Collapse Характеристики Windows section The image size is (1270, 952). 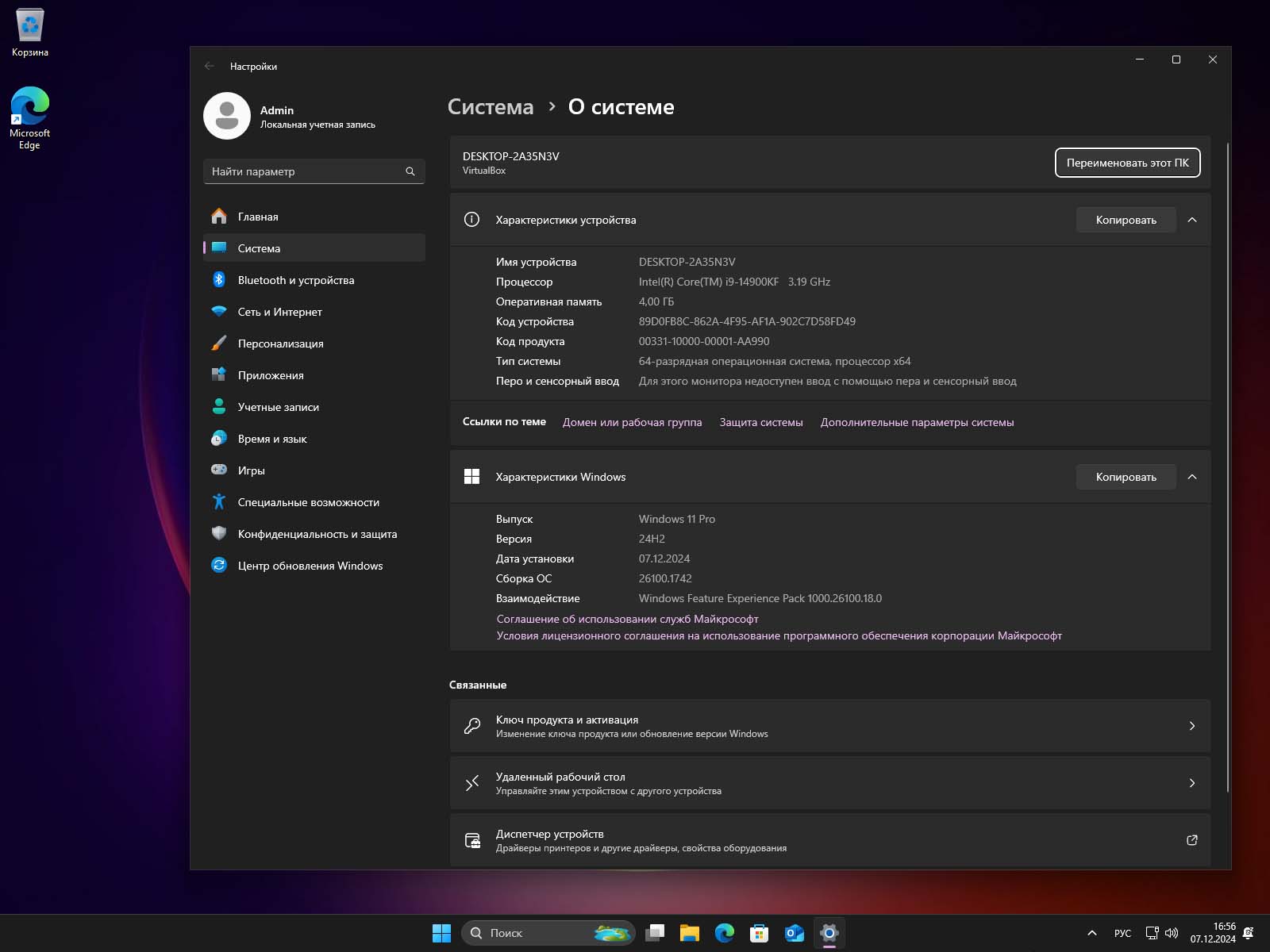1191,477
